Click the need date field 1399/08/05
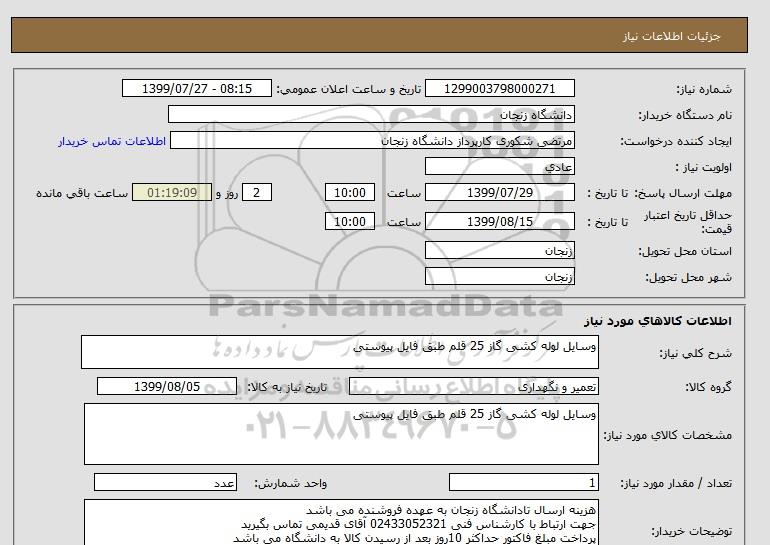Viewport: 770px width, 545px height. point(167,386)
